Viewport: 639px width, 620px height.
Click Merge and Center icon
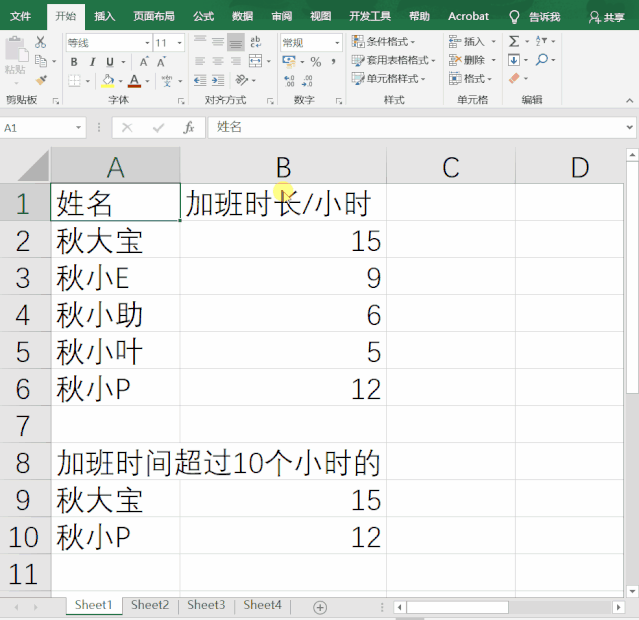tap(256, 61)
